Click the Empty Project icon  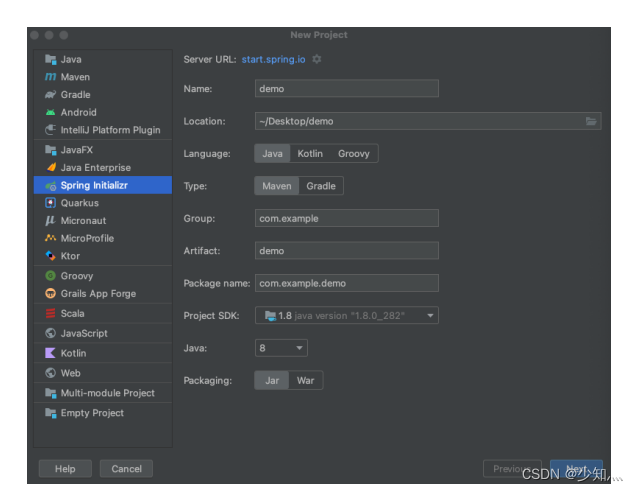pos(50,413)
